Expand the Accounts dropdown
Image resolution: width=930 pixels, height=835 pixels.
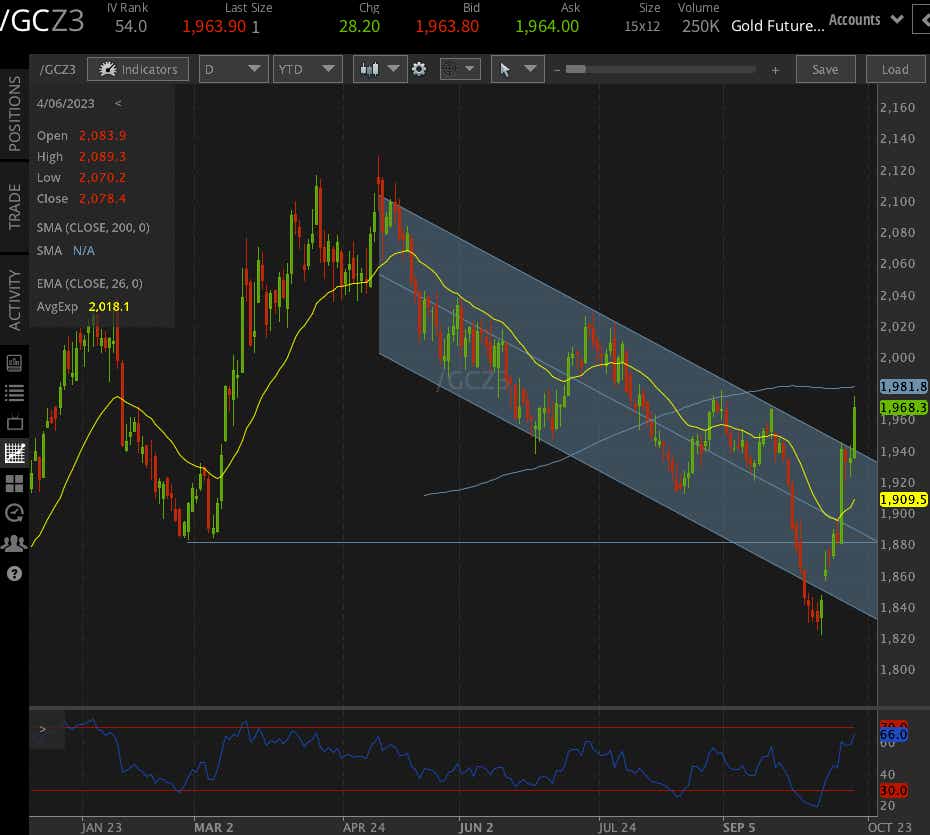pyautogui.click(x=865, y=20)
